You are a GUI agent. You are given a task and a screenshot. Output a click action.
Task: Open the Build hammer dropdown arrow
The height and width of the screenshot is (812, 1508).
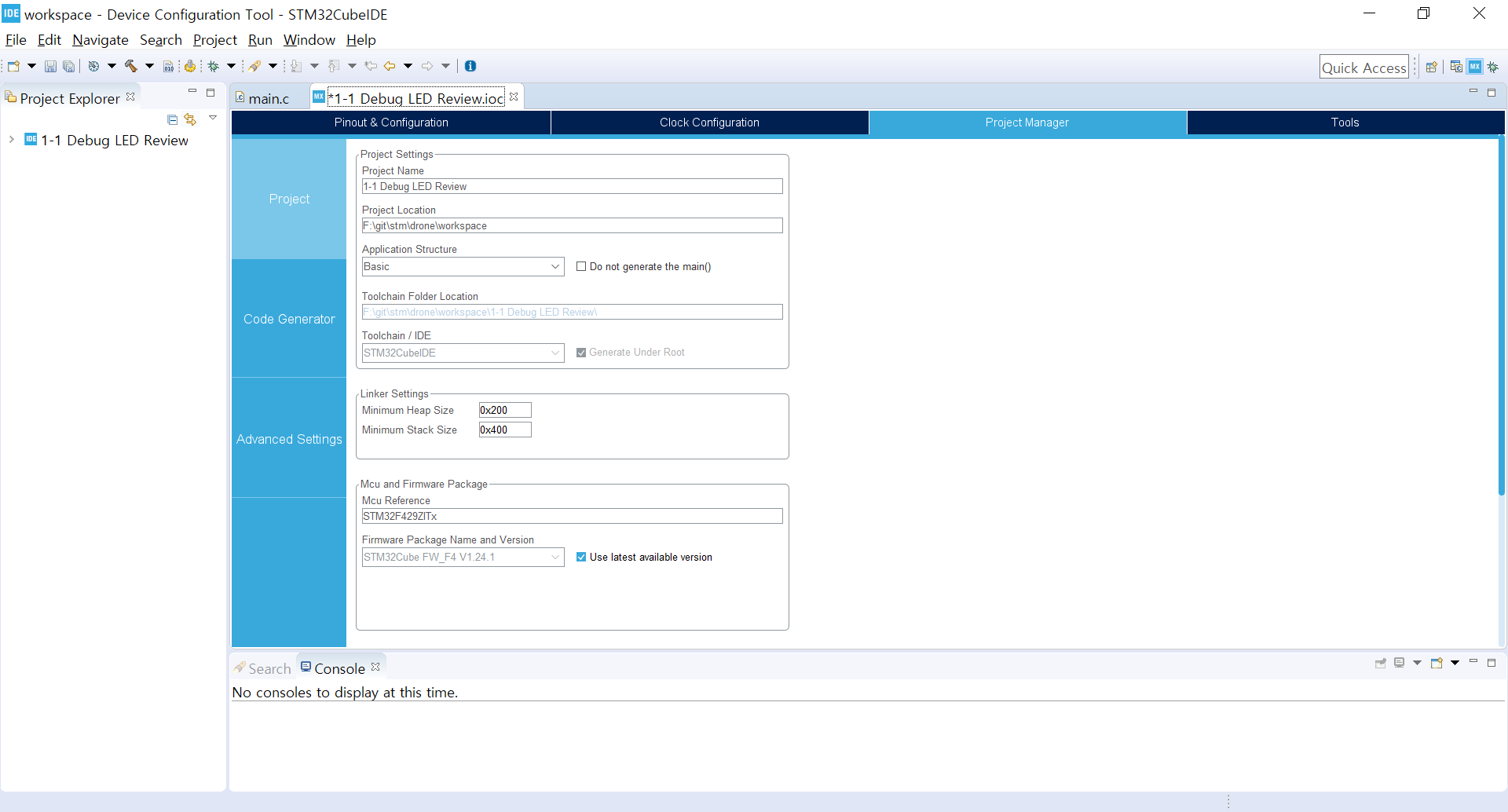[x=149, y=66]
